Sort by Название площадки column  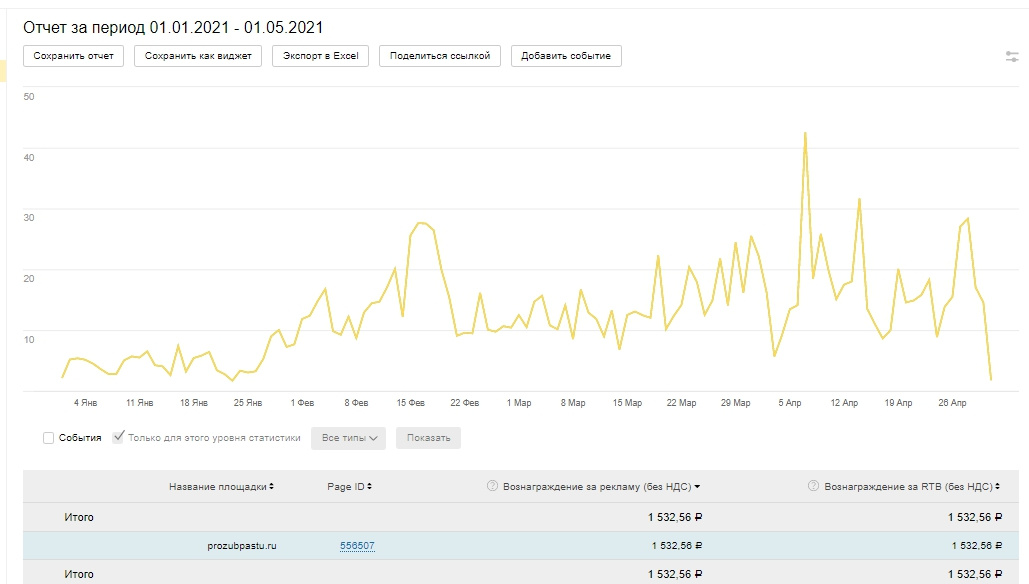tap(221, 486)
